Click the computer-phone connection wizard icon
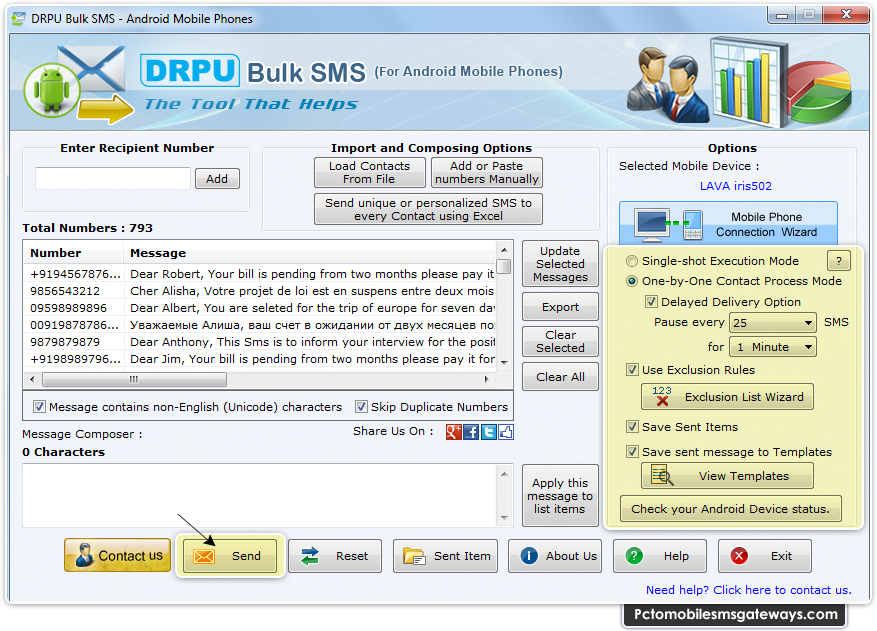The width and height of the screenshot is (877, 631). pyautogui.click(x=668, y=225)
